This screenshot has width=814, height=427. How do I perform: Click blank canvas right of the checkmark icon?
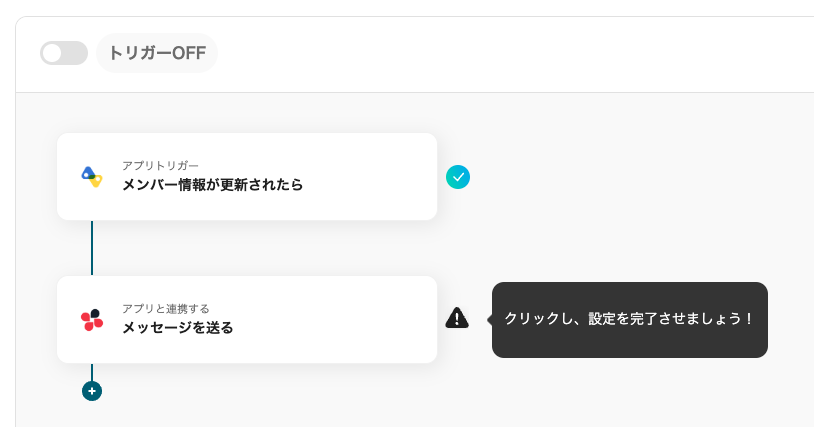(620, 177)
